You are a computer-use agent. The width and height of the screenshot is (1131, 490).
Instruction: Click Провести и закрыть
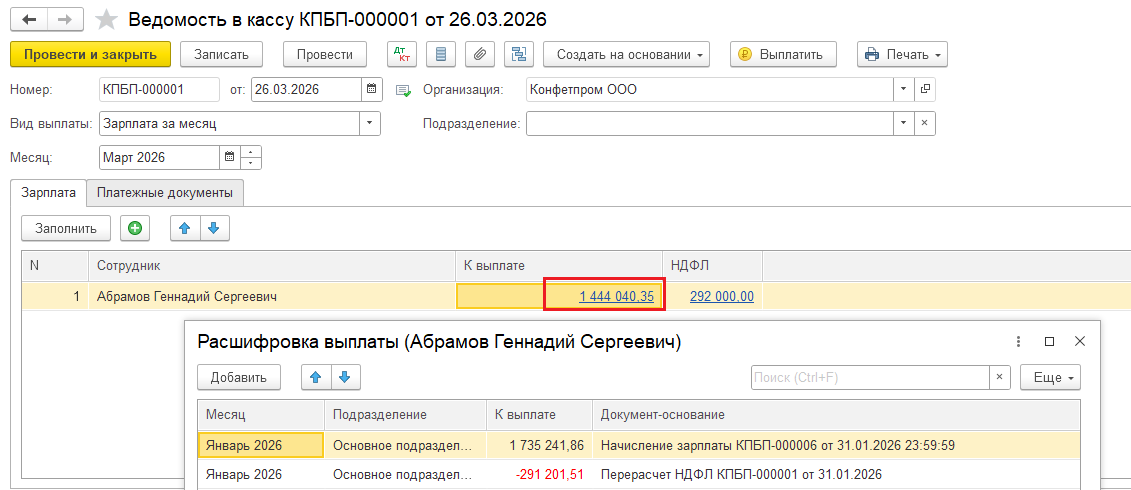point(90,54)
